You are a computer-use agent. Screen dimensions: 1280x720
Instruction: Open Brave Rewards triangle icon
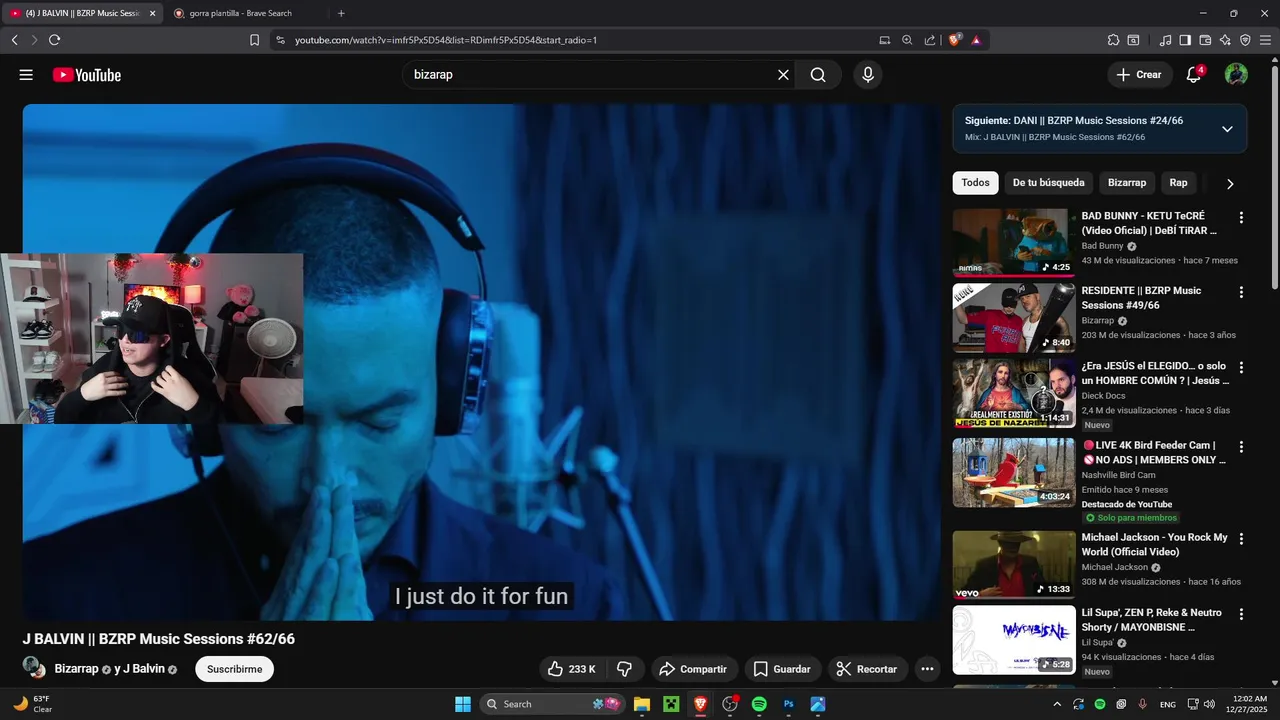click(975, 40)
